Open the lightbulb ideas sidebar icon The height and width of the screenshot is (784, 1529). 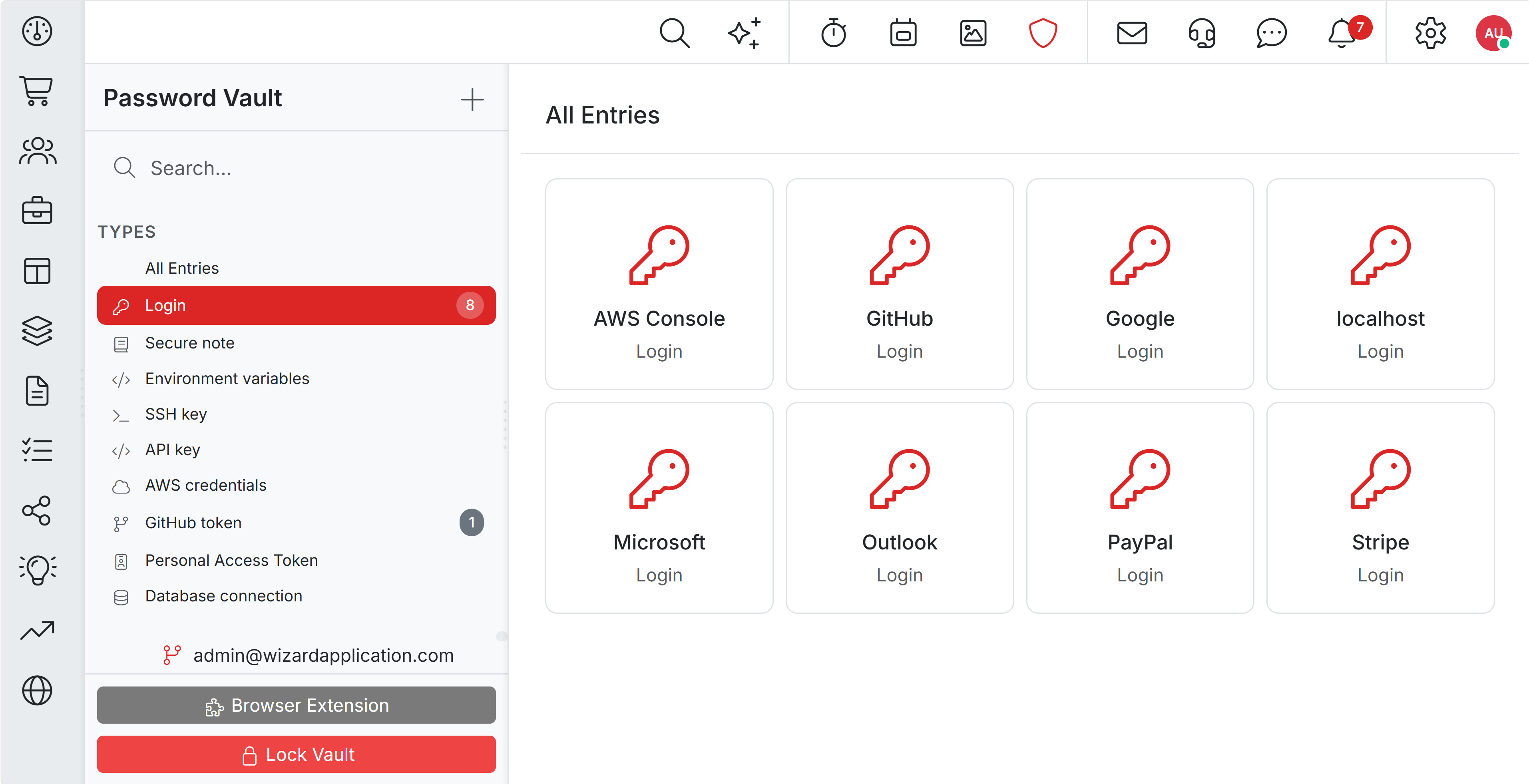coord(37,570)
